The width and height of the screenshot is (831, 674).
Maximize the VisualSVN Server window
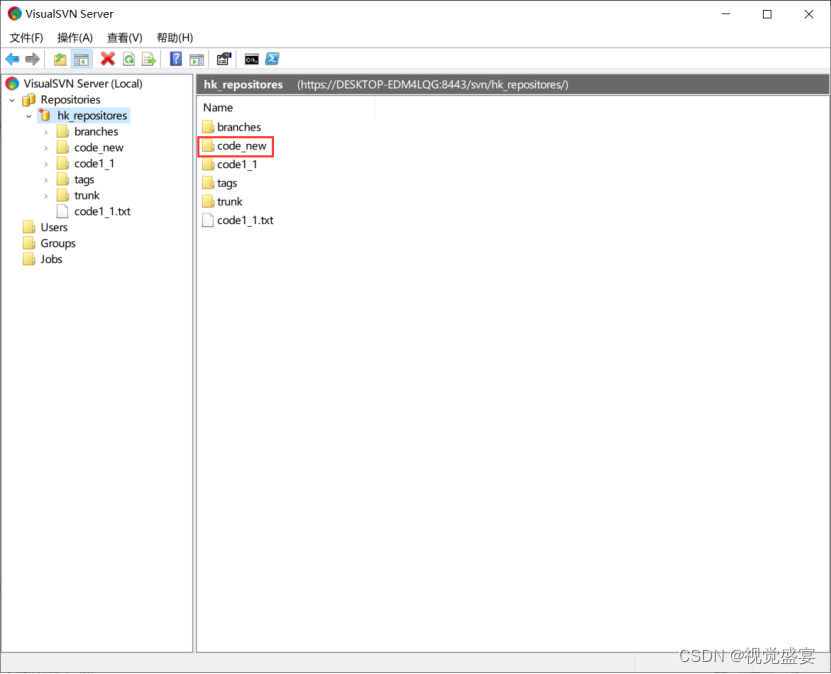(x=767, y=14)
